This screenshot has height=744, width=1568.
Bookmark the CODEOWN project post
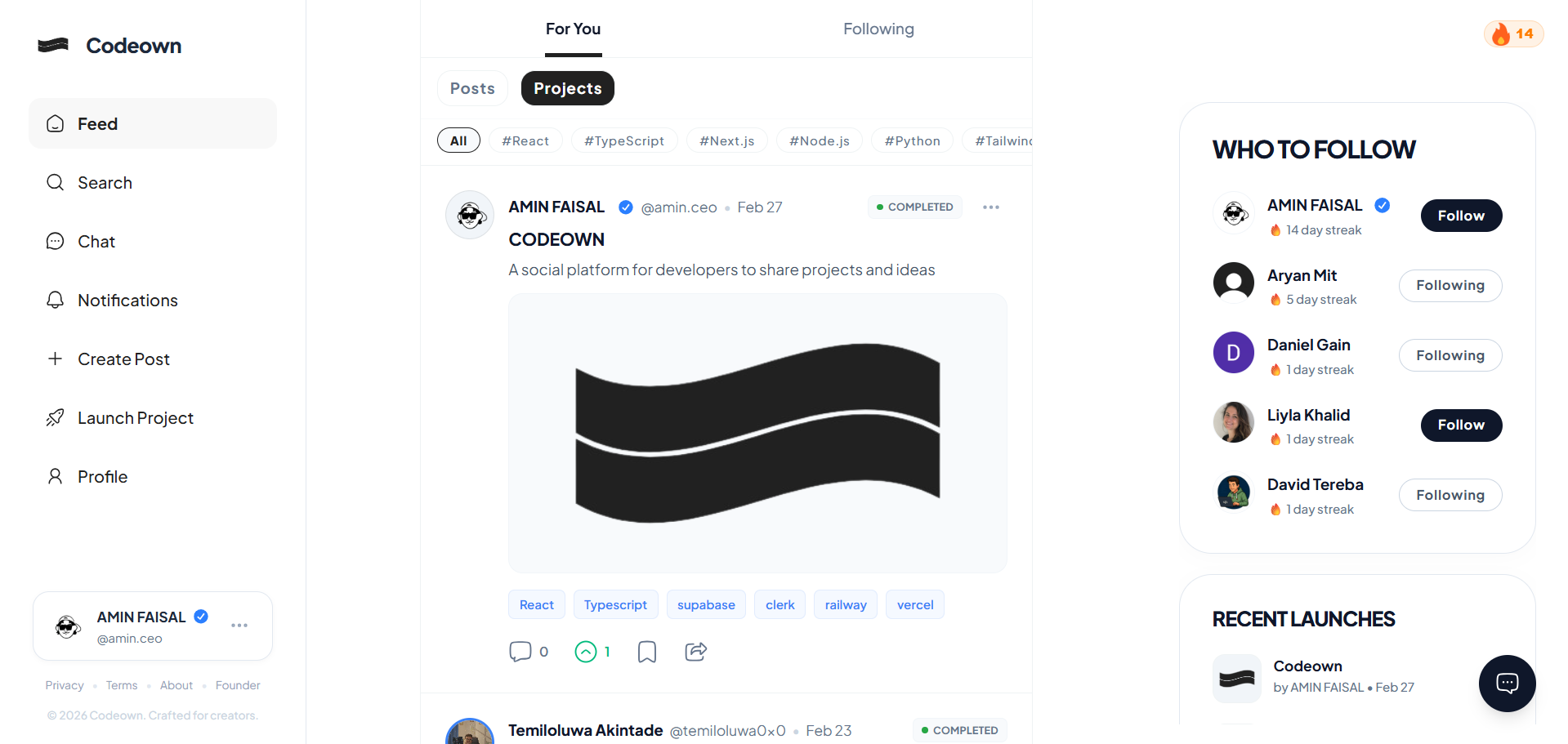point(646,651)
